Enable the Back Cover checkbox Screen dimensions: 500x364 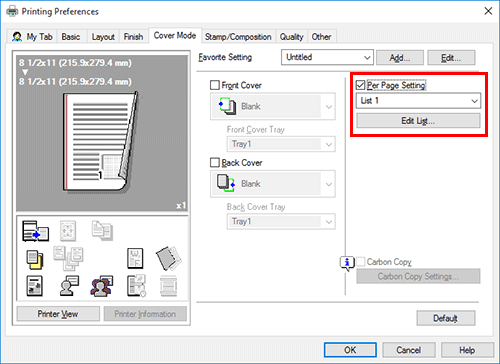[215, 163]
